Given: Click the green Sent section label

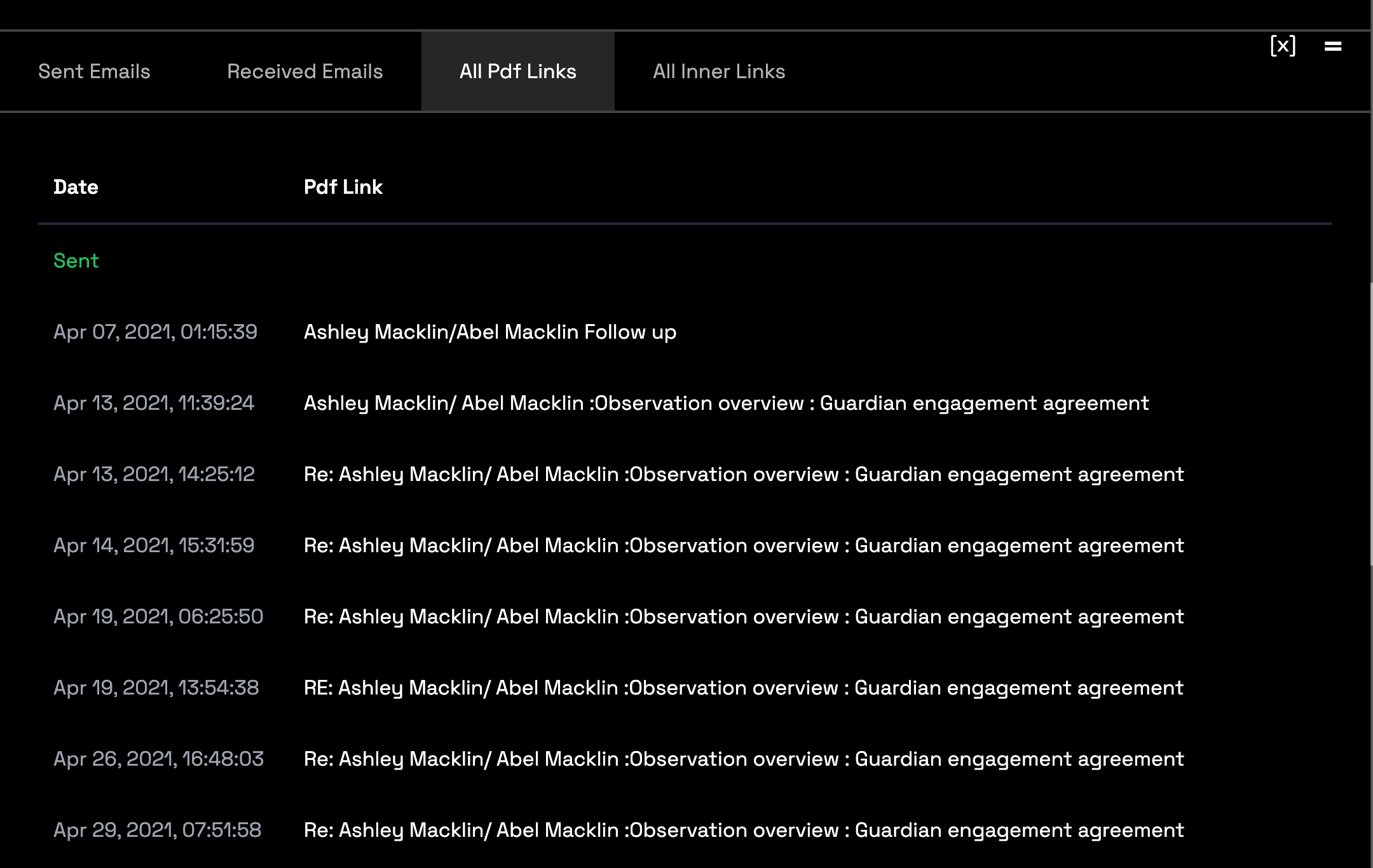Looking at the screenshot, I should 76,261.
